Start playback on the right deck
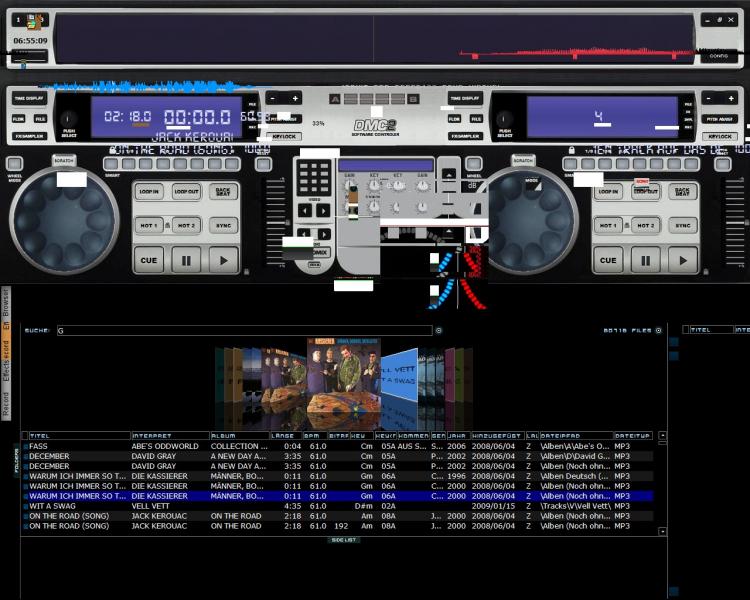 (683, 260)
